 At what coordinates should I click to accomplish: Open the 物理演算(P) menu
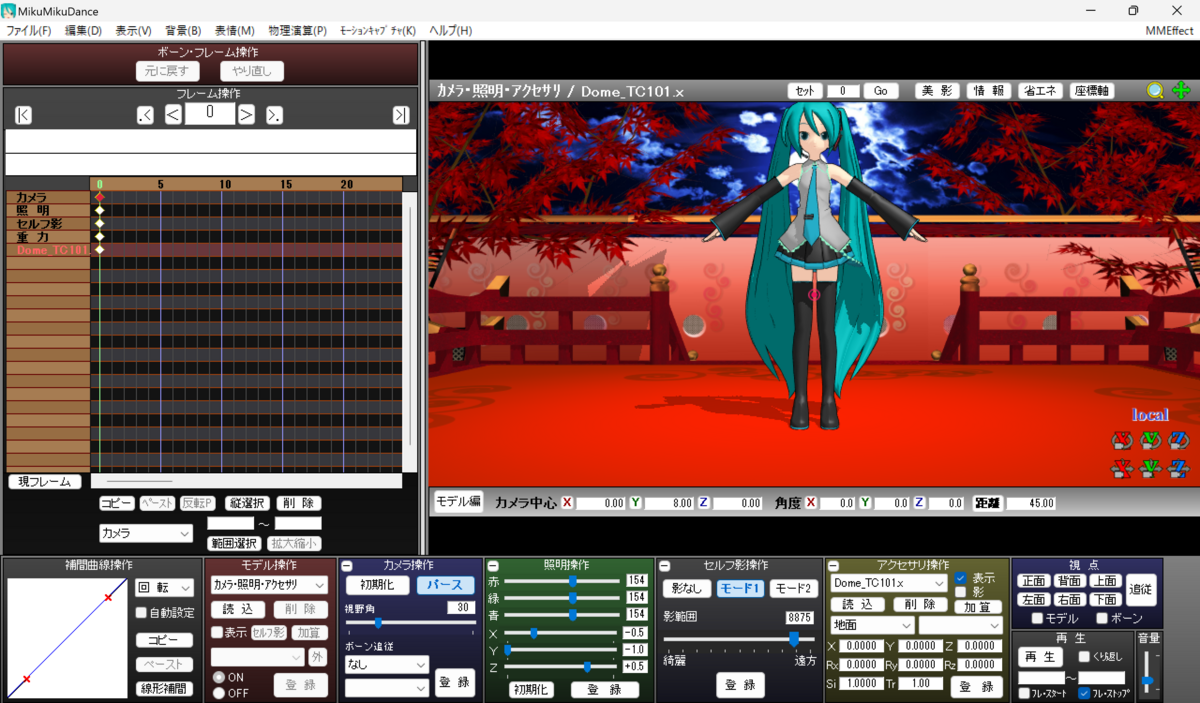pos(298,31)
